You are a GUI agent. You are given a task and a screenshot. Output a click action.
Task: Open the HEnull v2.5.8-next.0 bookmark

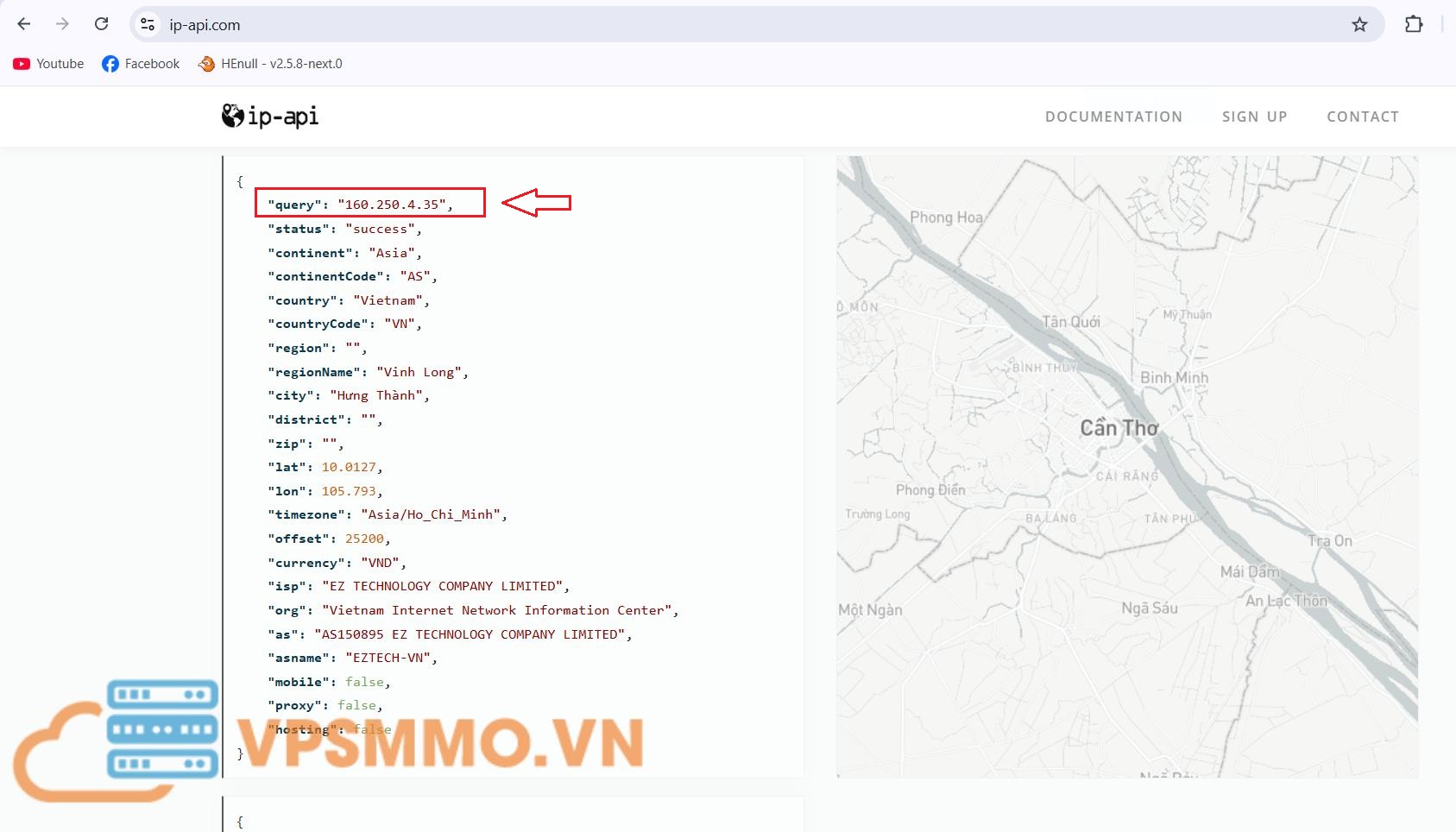click(x=270, y=64)
